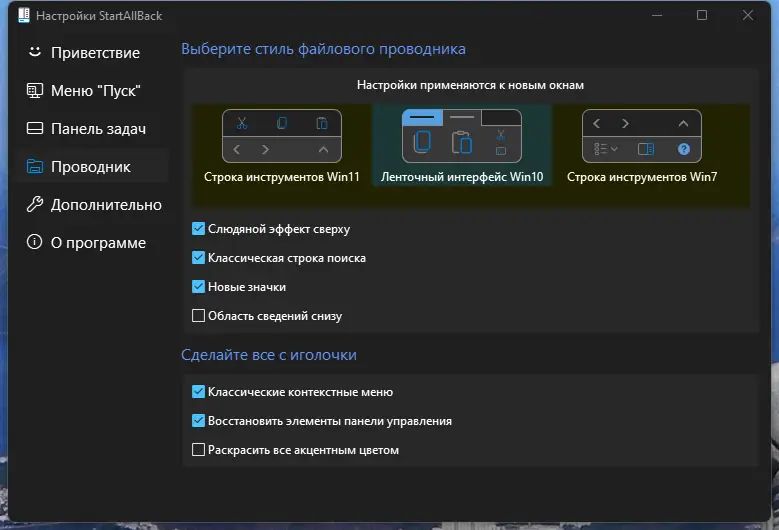Click the info icon beside О программе
This screenshot has height=530, width=779.
point(34,242)
